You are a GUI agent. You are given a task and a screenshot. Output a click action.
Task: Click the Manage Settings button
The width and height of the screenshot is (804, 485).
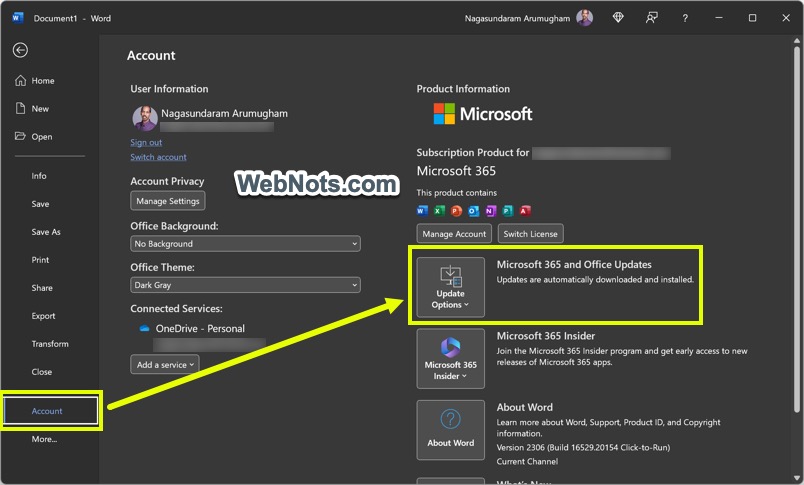point(168,201)
